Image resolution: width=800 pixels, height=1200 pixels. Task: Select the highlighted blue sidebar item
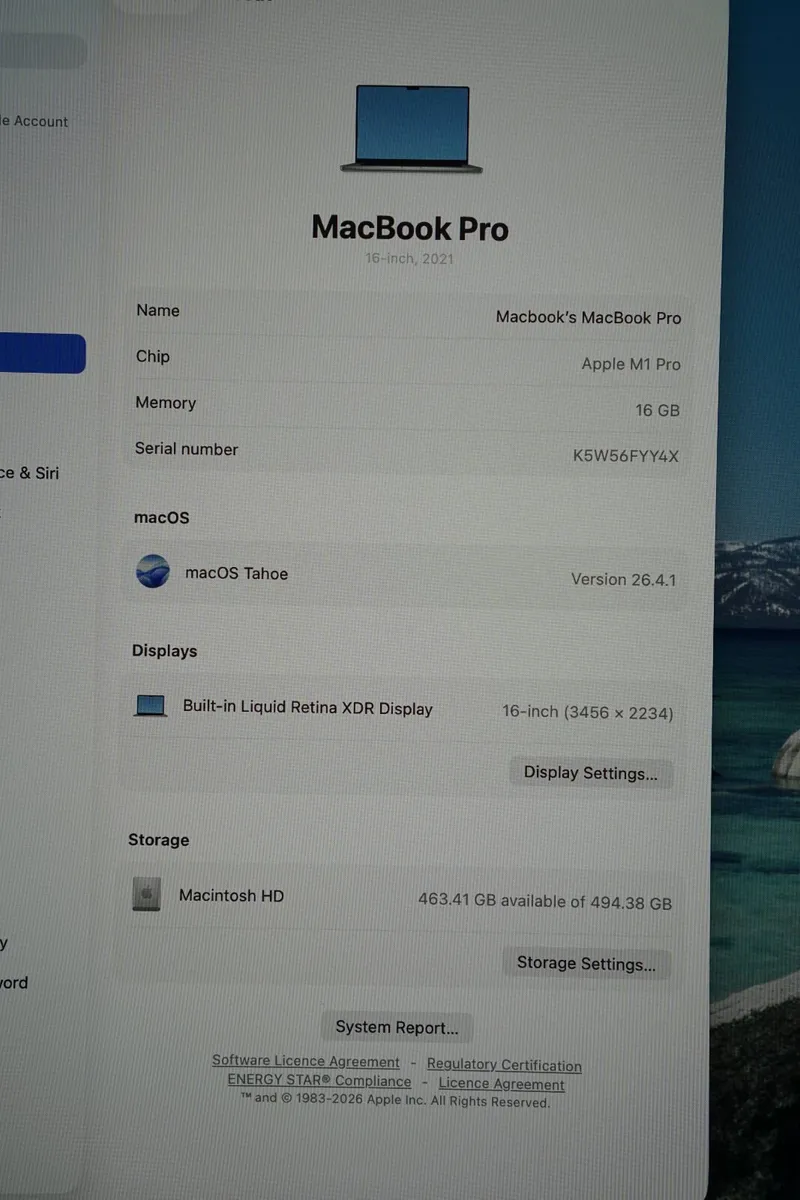click(x=42, y=353)
